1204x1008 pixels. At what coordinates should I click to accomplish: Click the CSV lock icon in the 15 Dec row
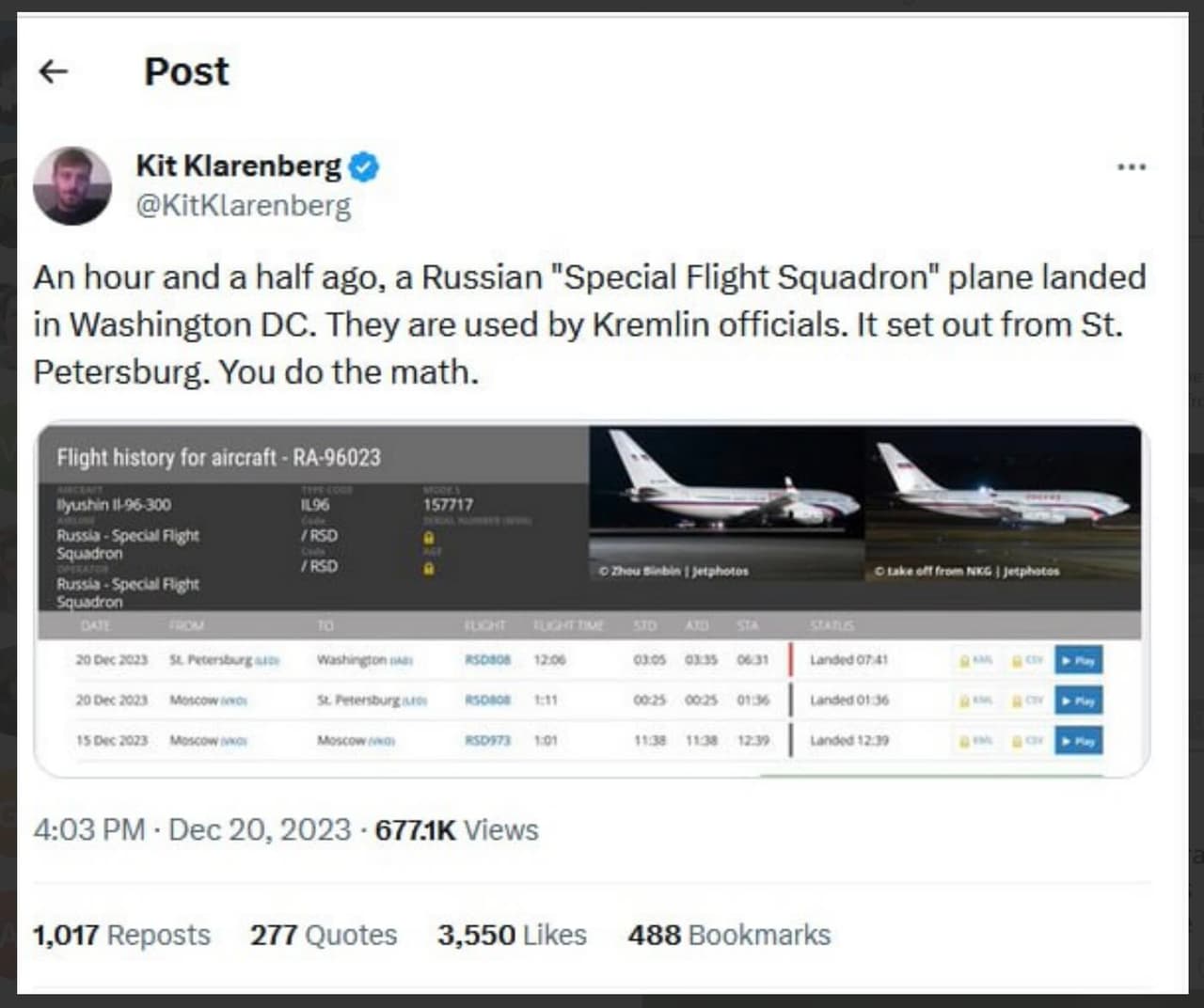click(x=1027, y=741)
